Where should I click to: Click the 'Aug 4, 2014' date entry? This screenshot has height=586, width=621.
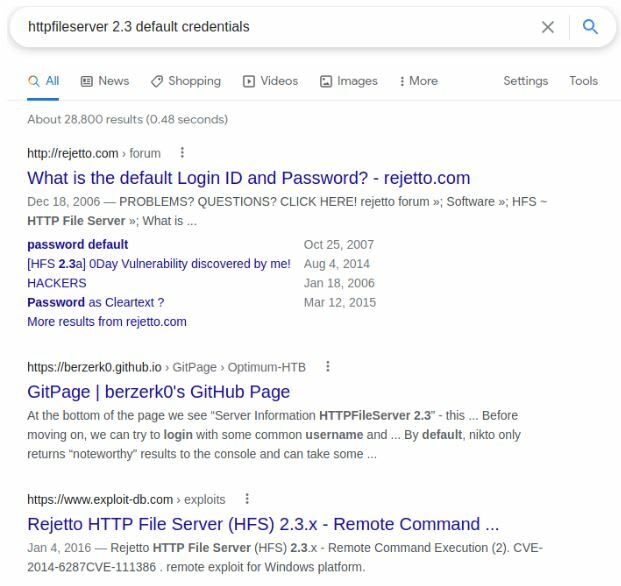pos(337,264)
